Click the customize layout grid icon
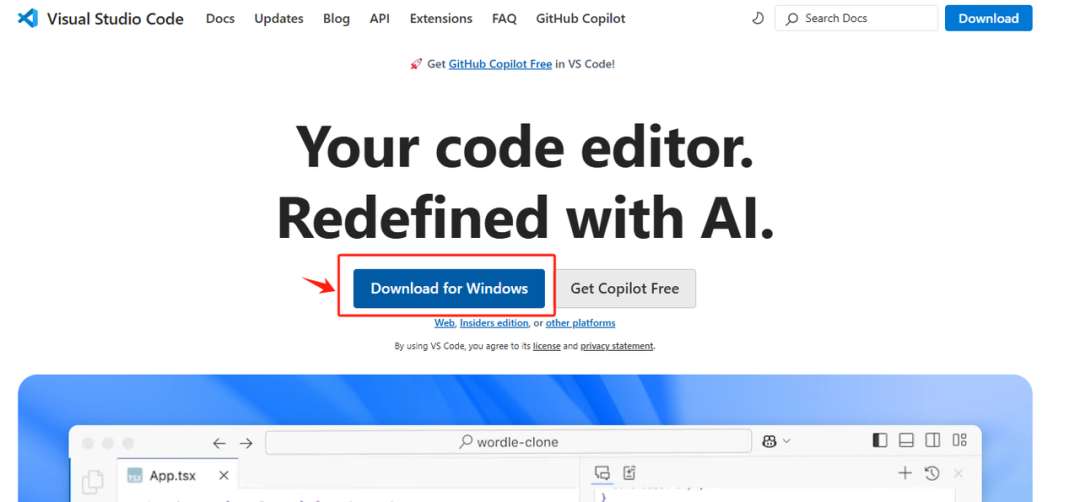 pos(960,440)
